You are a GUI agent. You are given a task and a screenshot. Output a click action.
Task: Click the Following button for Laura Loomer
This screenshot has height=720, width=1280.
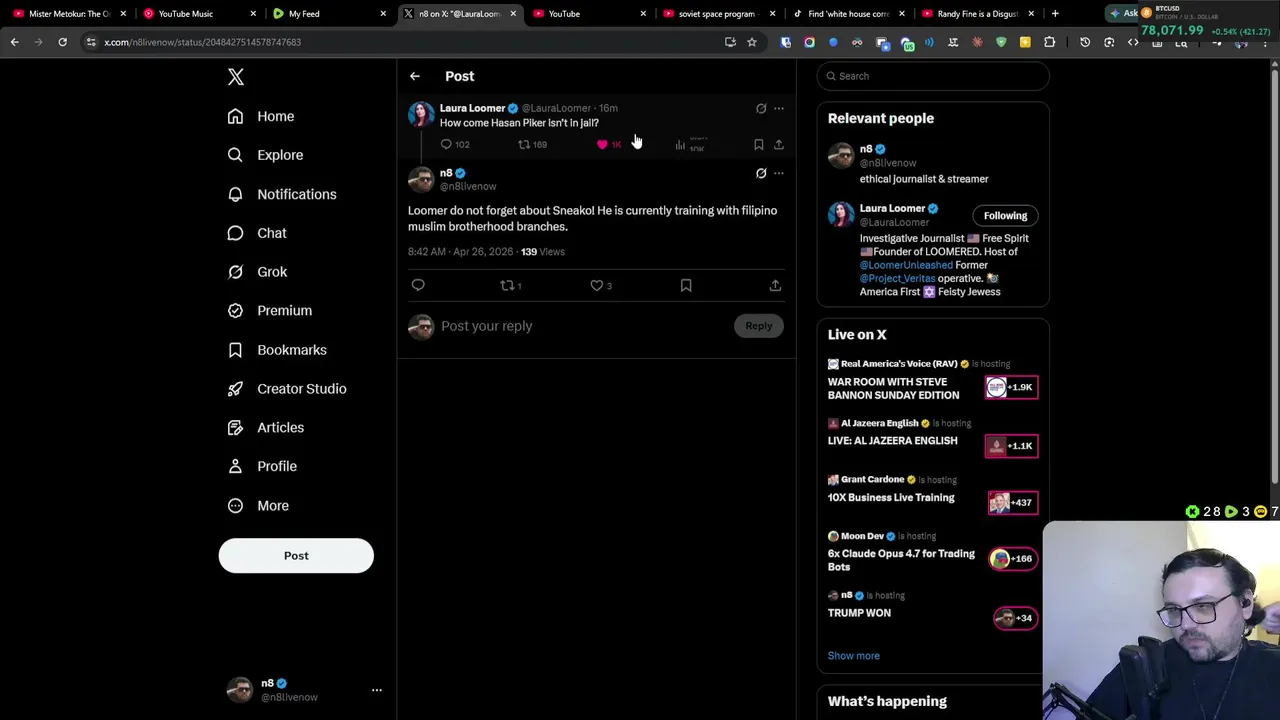(1005, 216)
